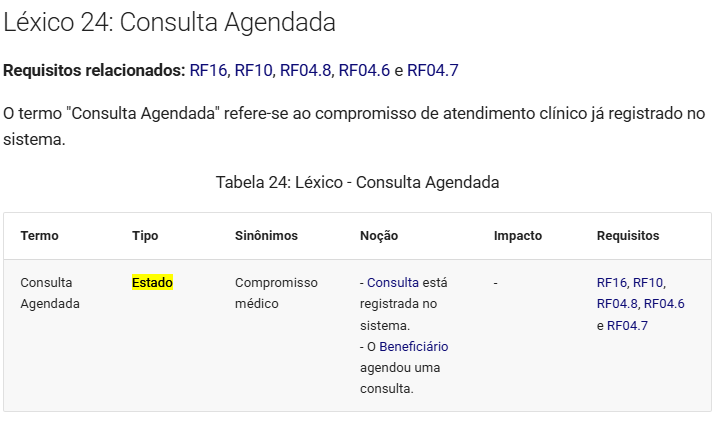Open RF10 link inside the table's Requisitos column

click(x=648, y=282)
